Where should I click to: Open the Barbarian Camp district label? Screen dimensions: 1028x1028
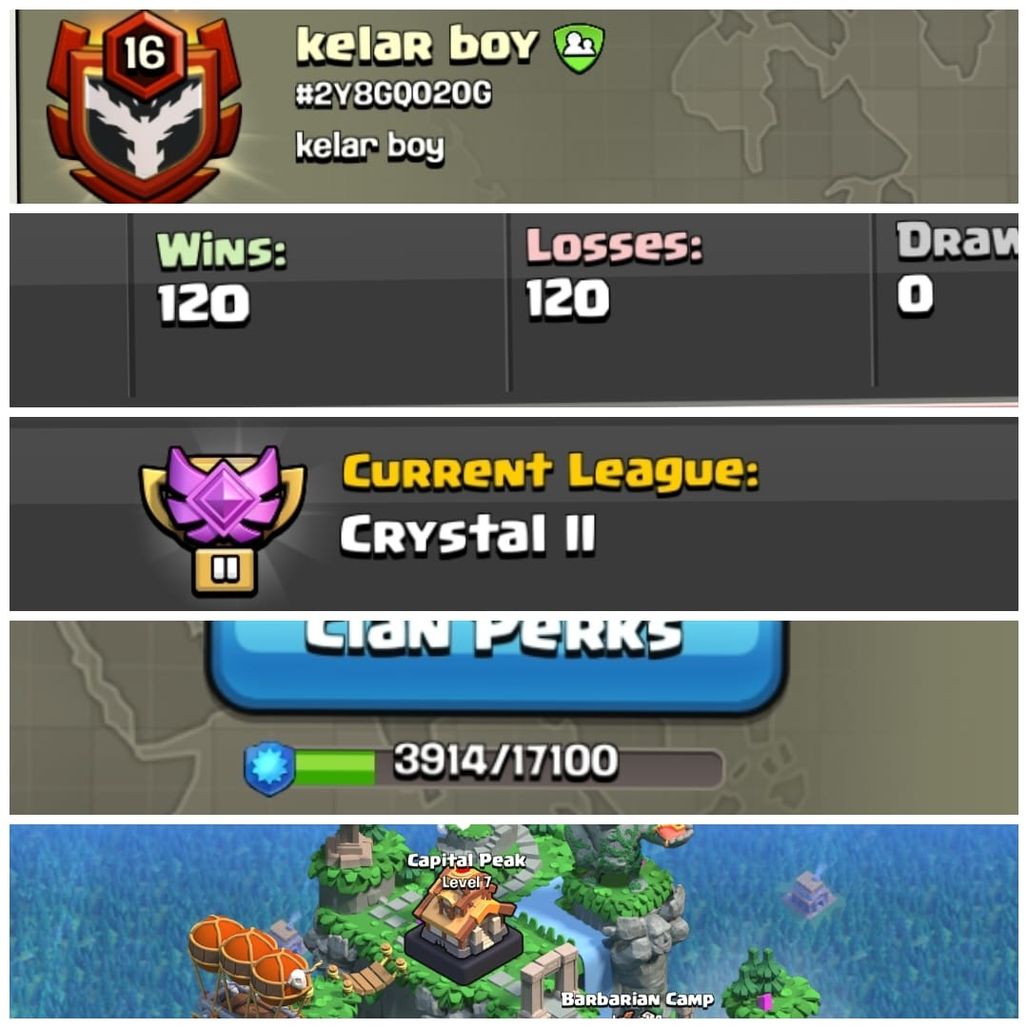[x=637, y=999]
